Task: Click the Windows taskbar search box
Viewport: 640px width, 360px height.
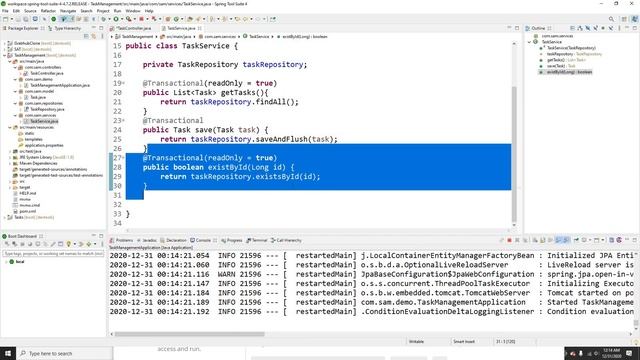Action: click(x=64, y=353)
